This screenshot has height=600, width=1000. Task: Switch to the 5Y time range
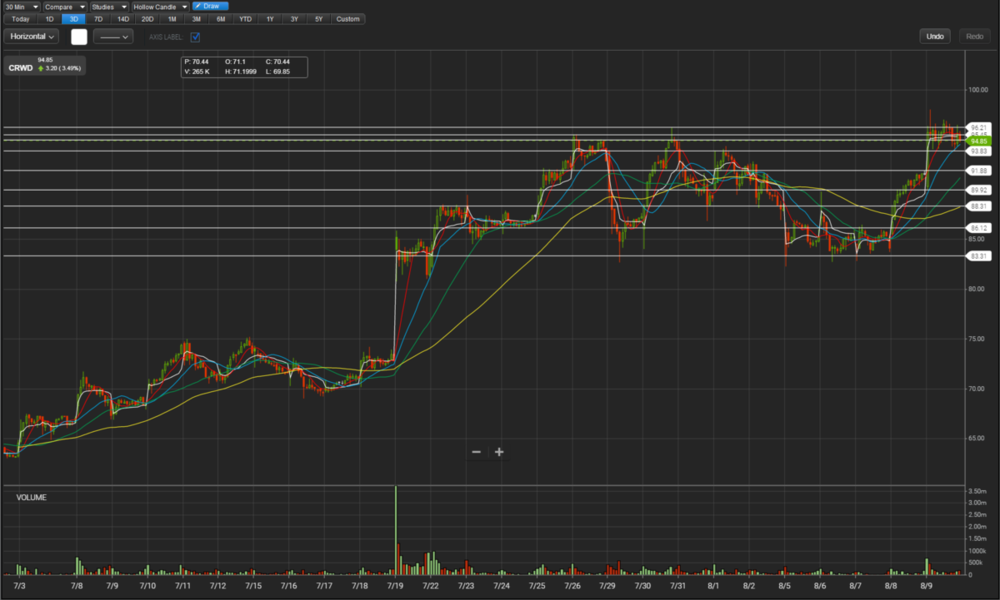(318, 19)
